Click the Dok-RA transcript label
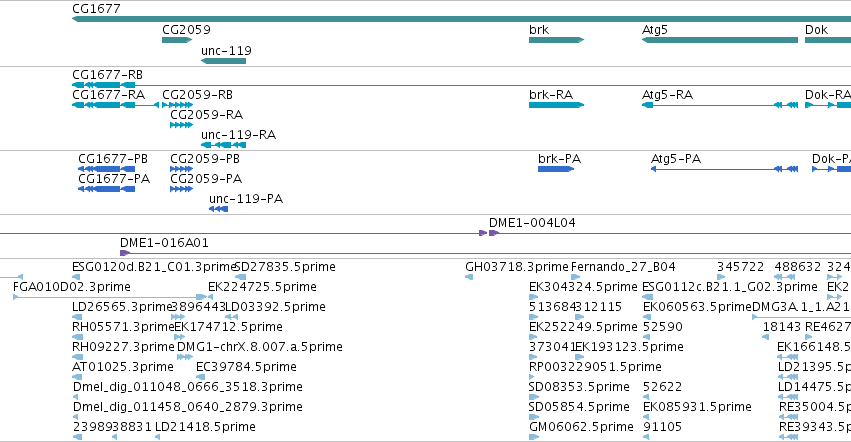Screen dimensions: 851x442 tap(828, 95)
